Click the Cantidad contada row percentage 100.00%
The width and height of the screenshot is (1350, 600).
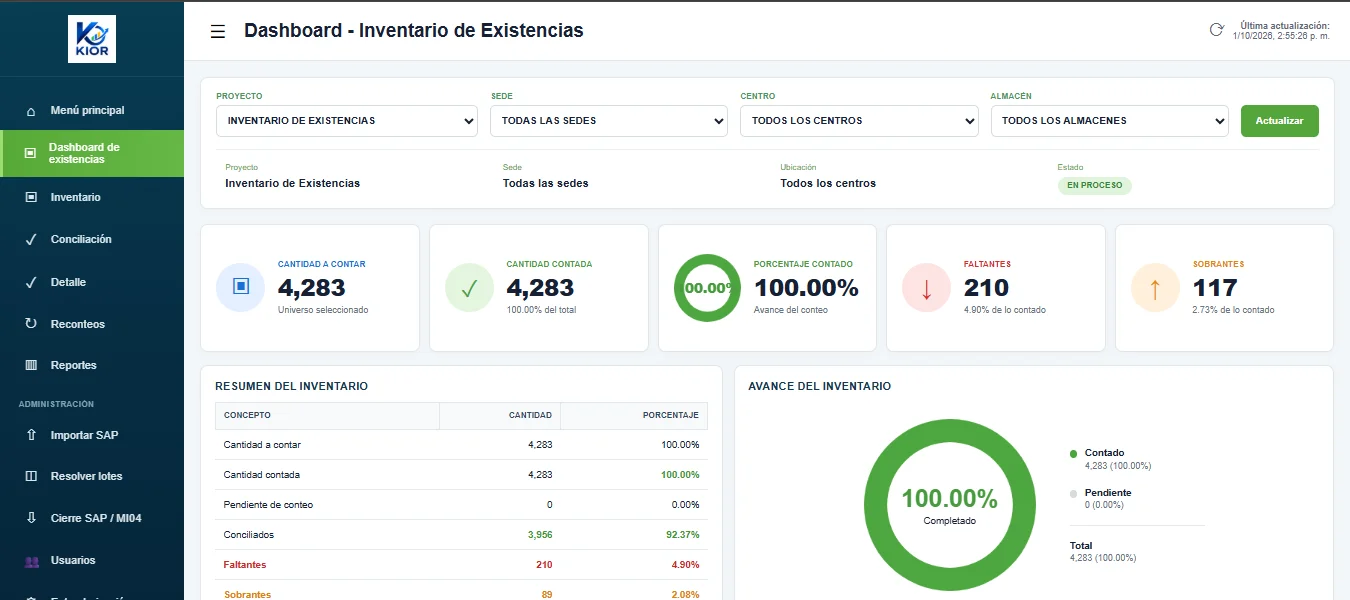[680, 475]
